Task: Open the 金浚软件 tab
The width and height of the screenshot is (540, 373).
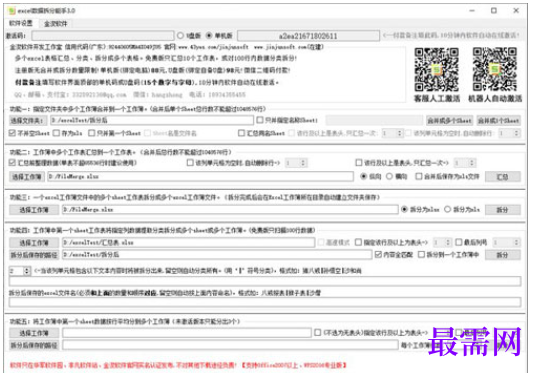Action: point(55,24)
